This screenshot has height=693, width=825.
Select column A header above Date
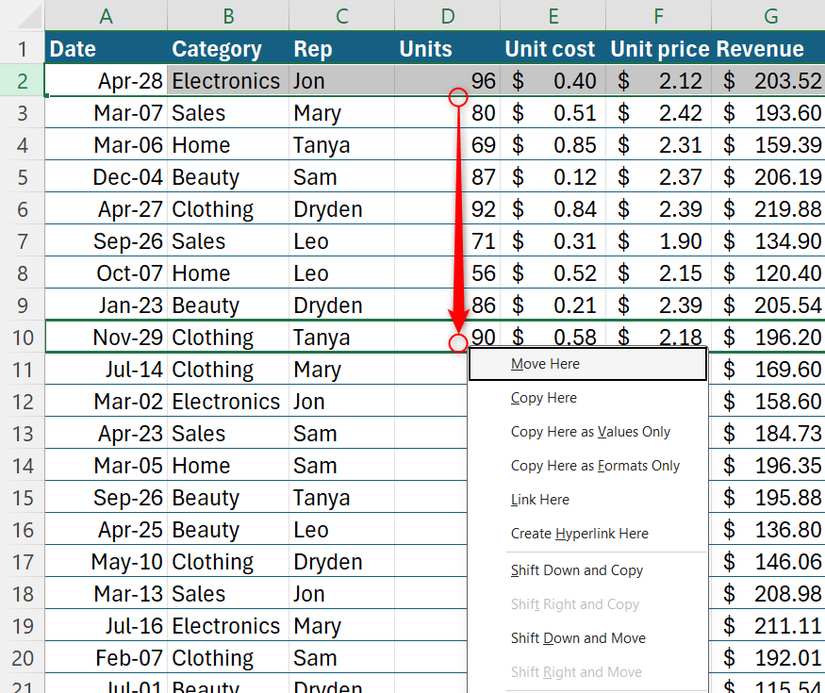click(106, 17)
